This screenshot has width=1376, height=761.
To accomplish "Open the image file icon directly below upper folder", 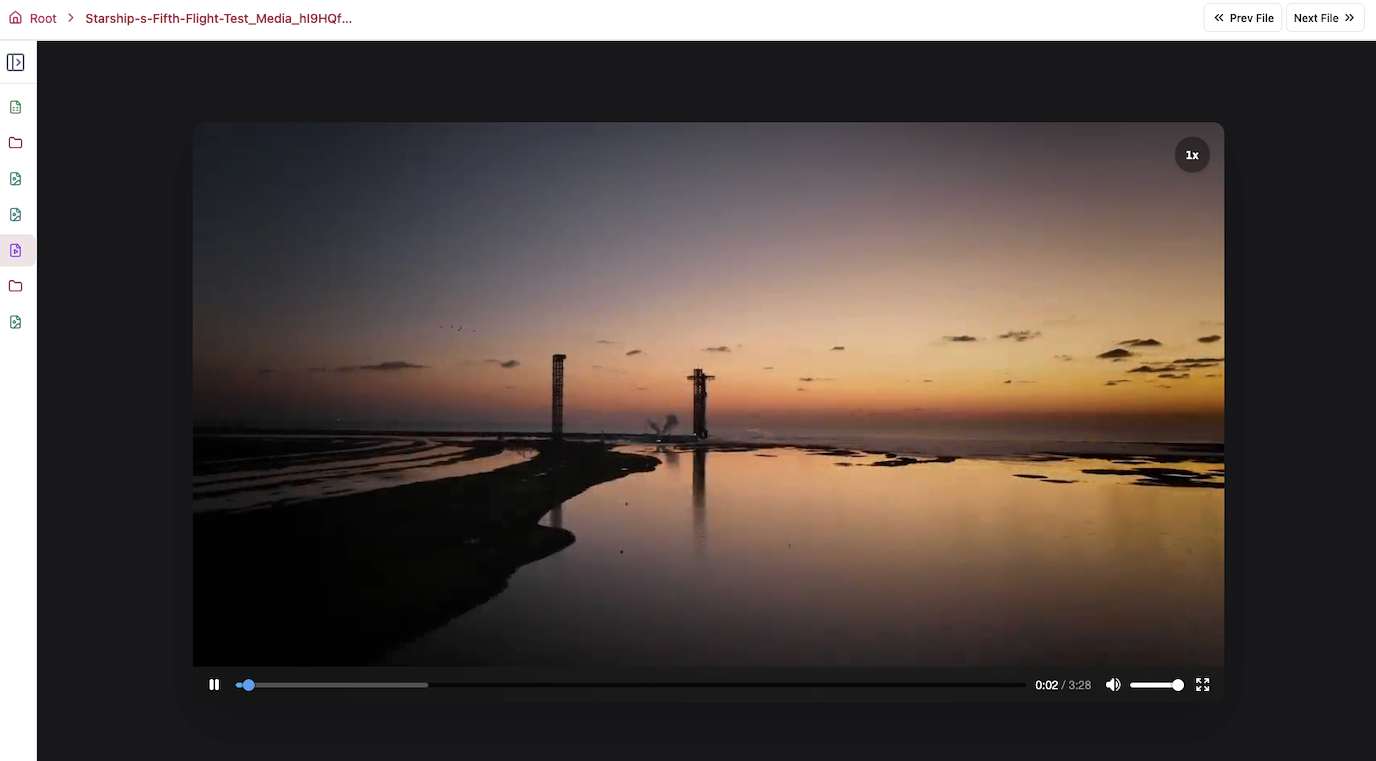I will 16,179.
